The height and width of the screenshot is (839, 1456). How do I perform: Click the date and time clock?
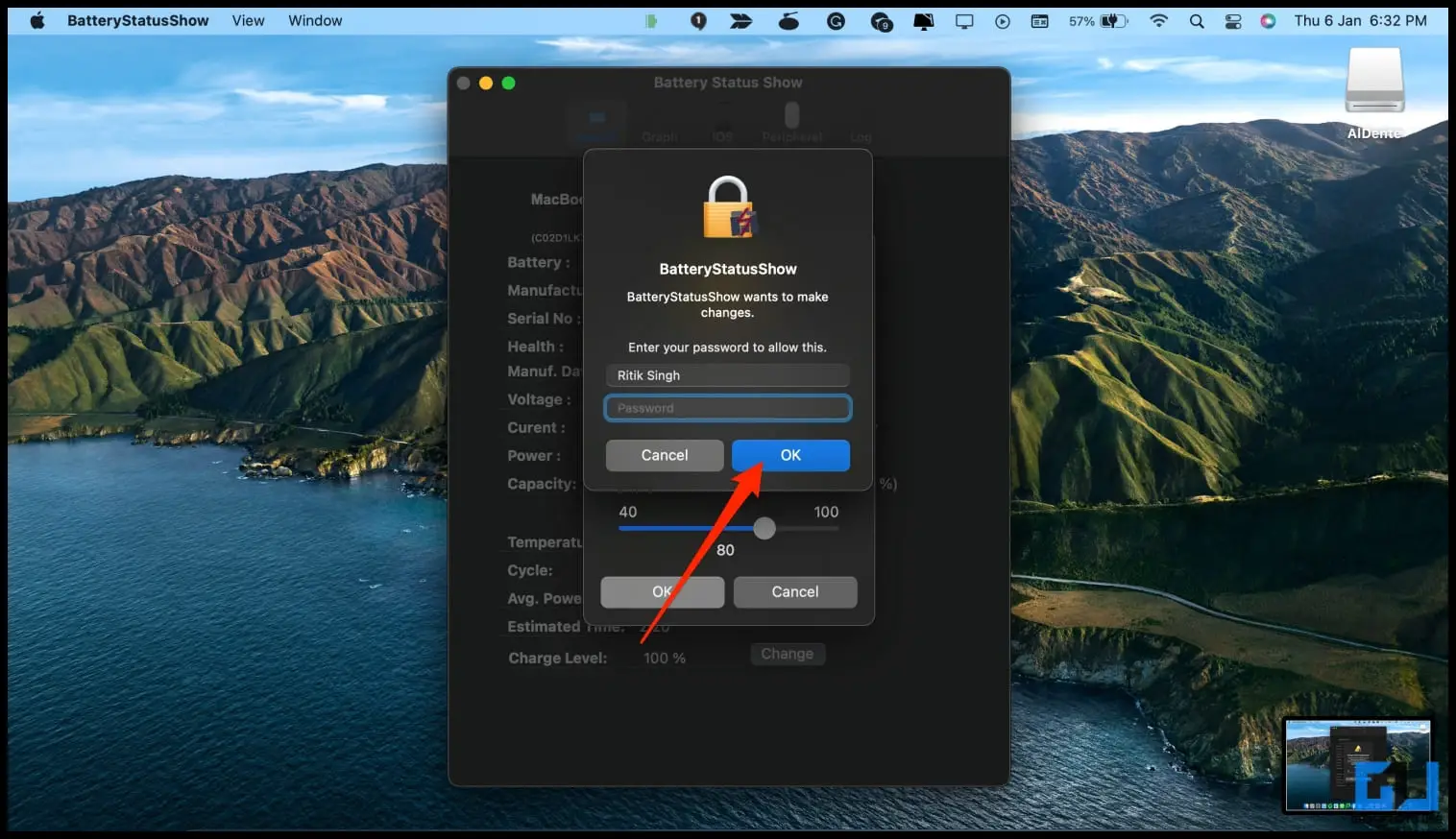pyautogui.click(x=1360, y=20)
